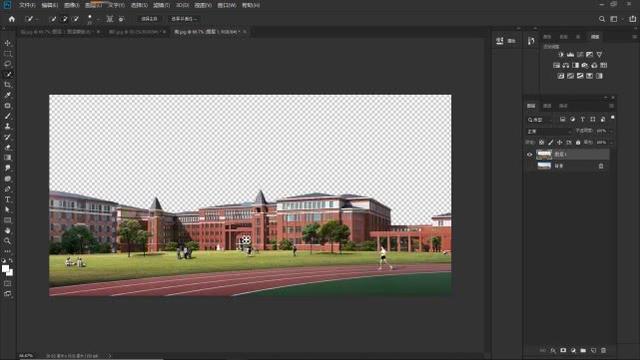This screenshot has height=360, width=640.
Task: Toggle pixel layer filter in Layers panel
Action: [562, 119]
